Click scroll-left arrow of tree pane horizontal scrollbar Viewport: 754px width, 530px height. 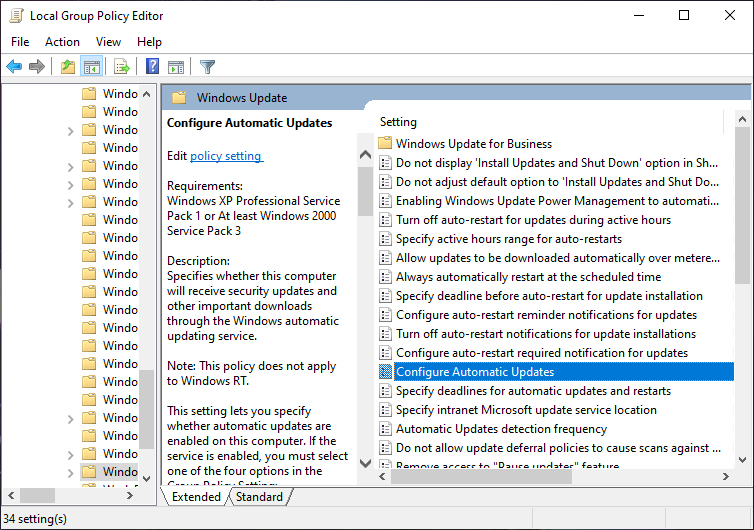click(12, 495)
